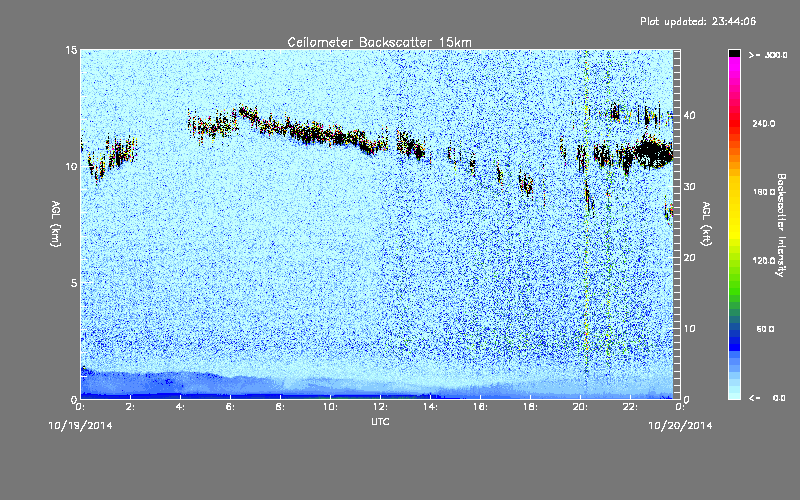Click the left AGL (km) axis label

pyautogui.click(x=56, y=223)
